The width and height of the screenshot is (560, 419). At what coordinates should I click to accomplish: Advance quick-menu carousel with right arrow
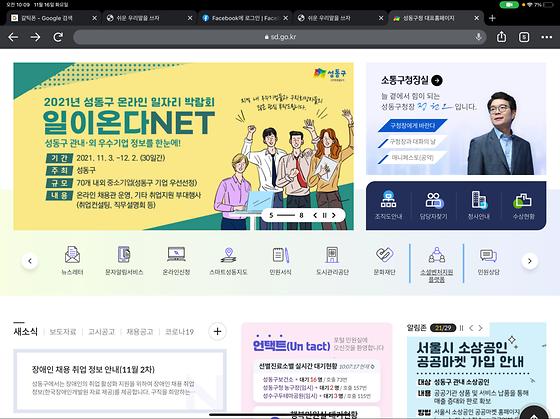[x=529, y=261]
